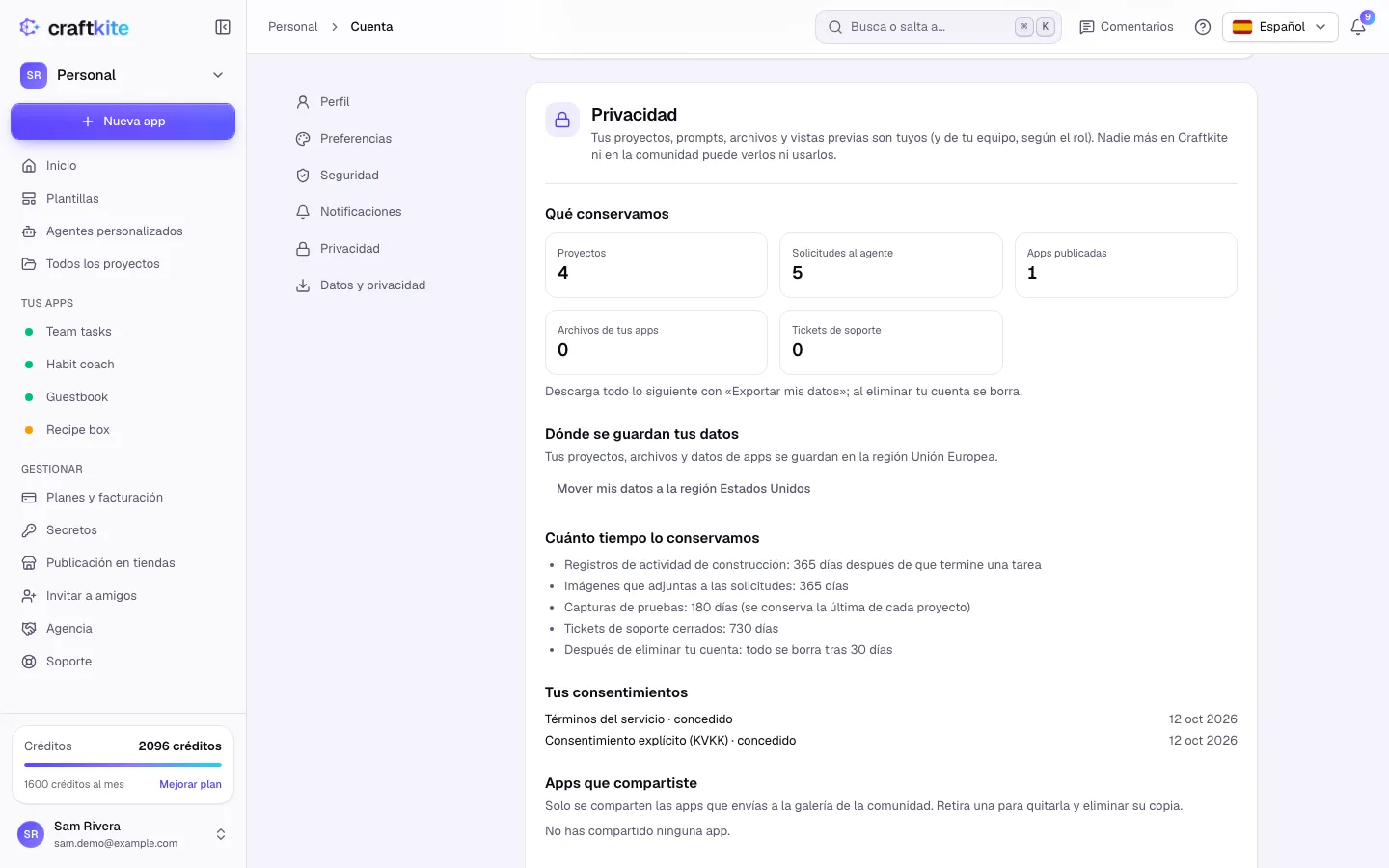Open the Team tasks app

123,332
